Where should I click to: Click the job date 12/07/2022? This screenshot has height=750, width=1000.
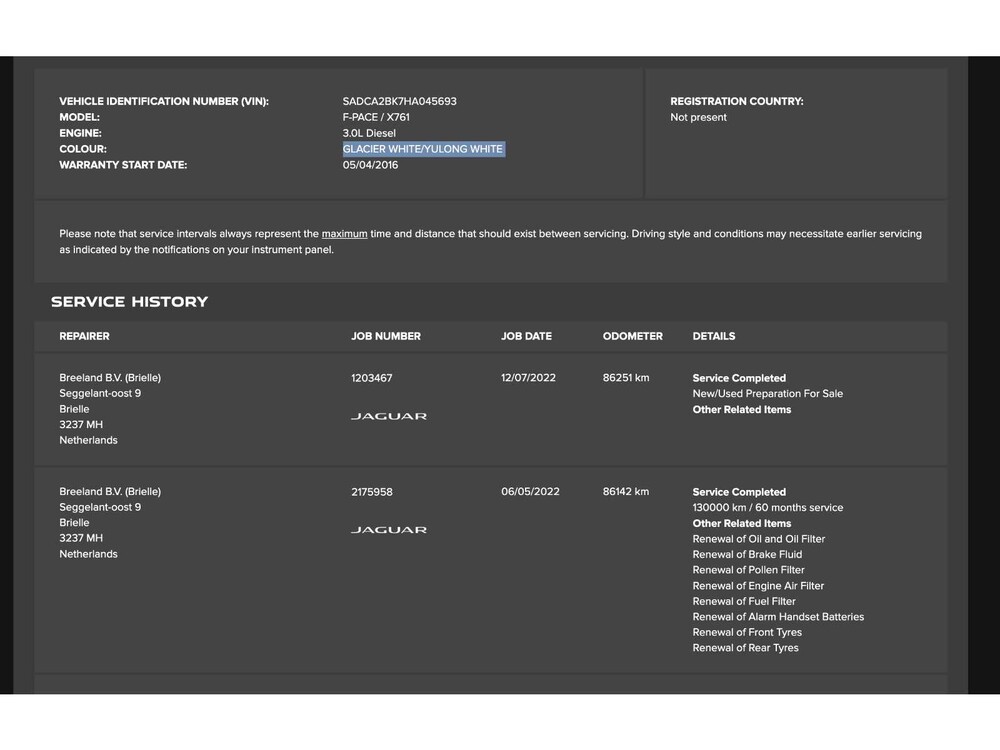coord(528,378)
